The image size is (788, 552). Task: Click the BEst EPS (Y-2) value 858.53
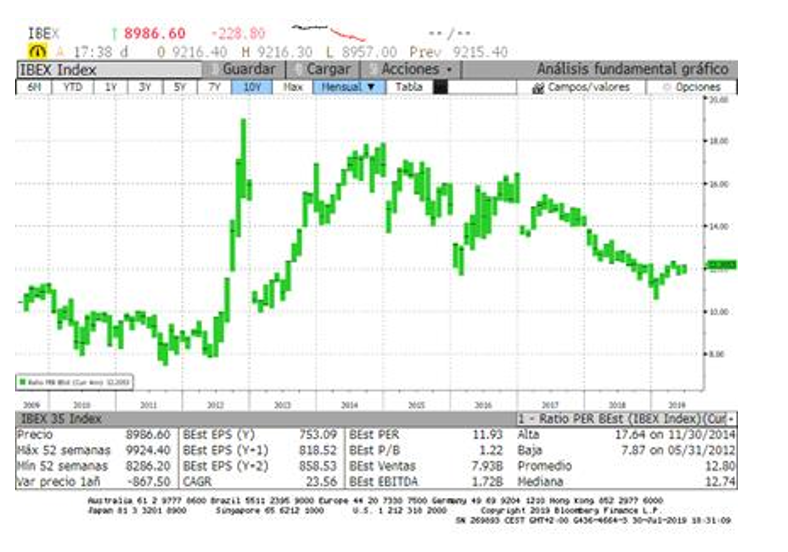point(318,466)
